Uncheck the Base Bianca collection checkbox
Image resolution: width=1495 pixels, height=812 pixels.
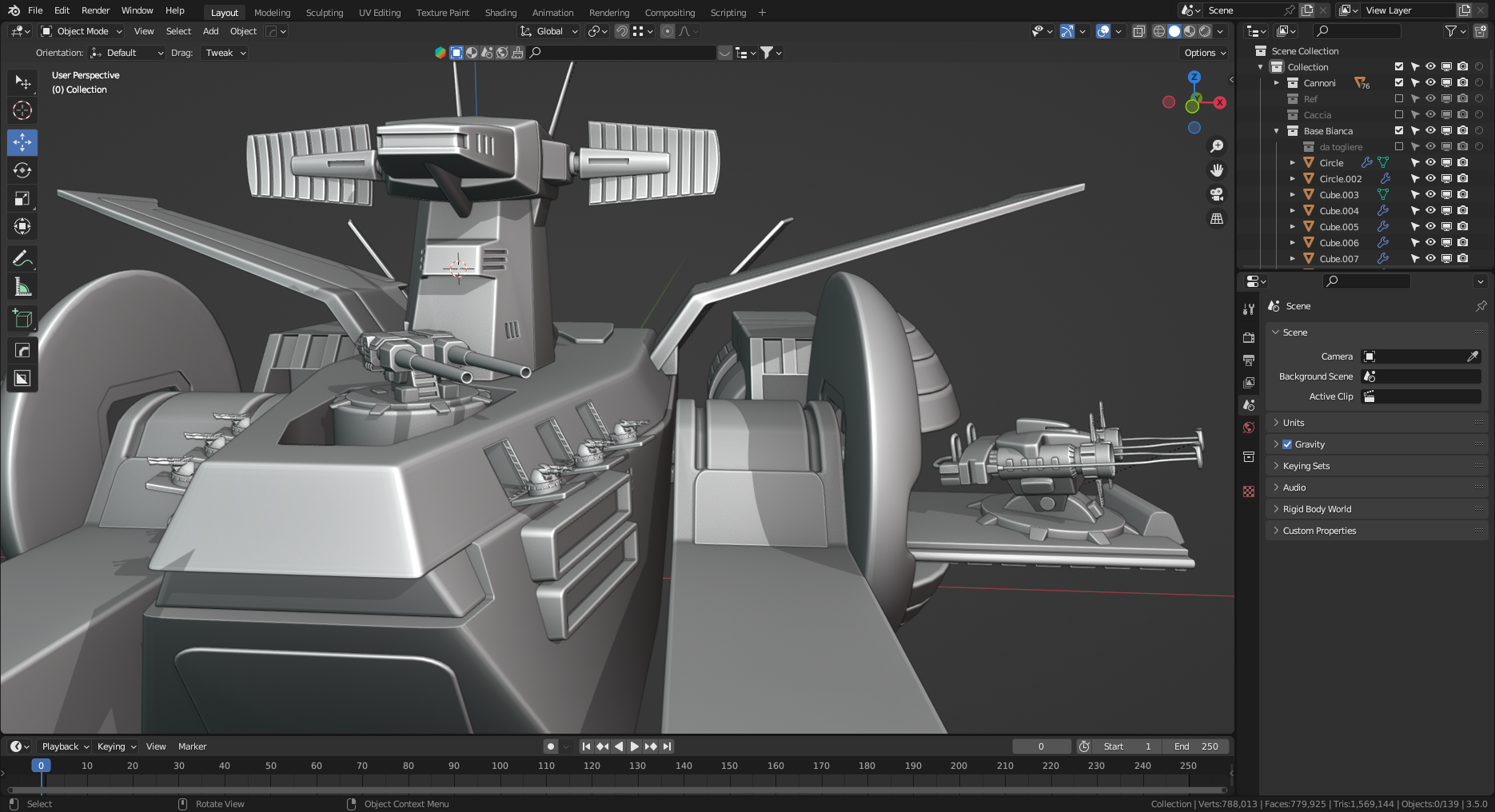pyautogui.click(x=1399, y=131)
